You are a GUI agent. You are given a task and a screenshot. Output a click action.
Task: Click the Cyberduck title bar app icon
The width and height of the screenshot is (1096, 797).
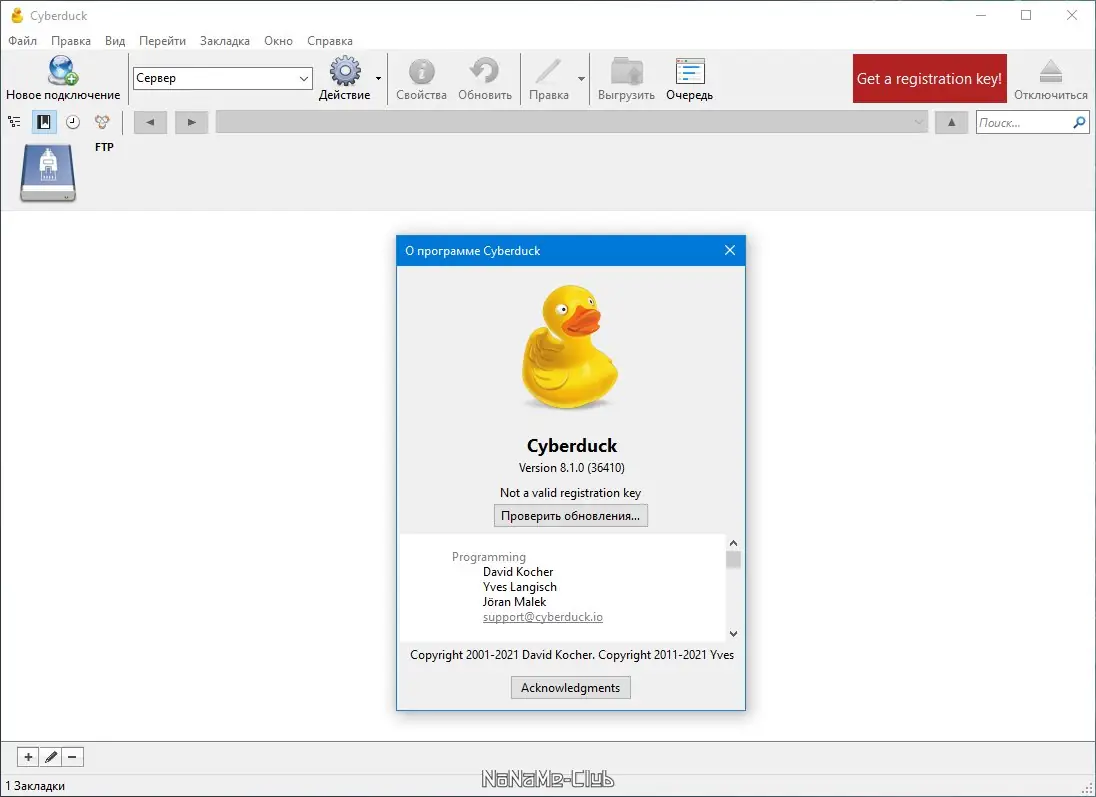(17, 15)
